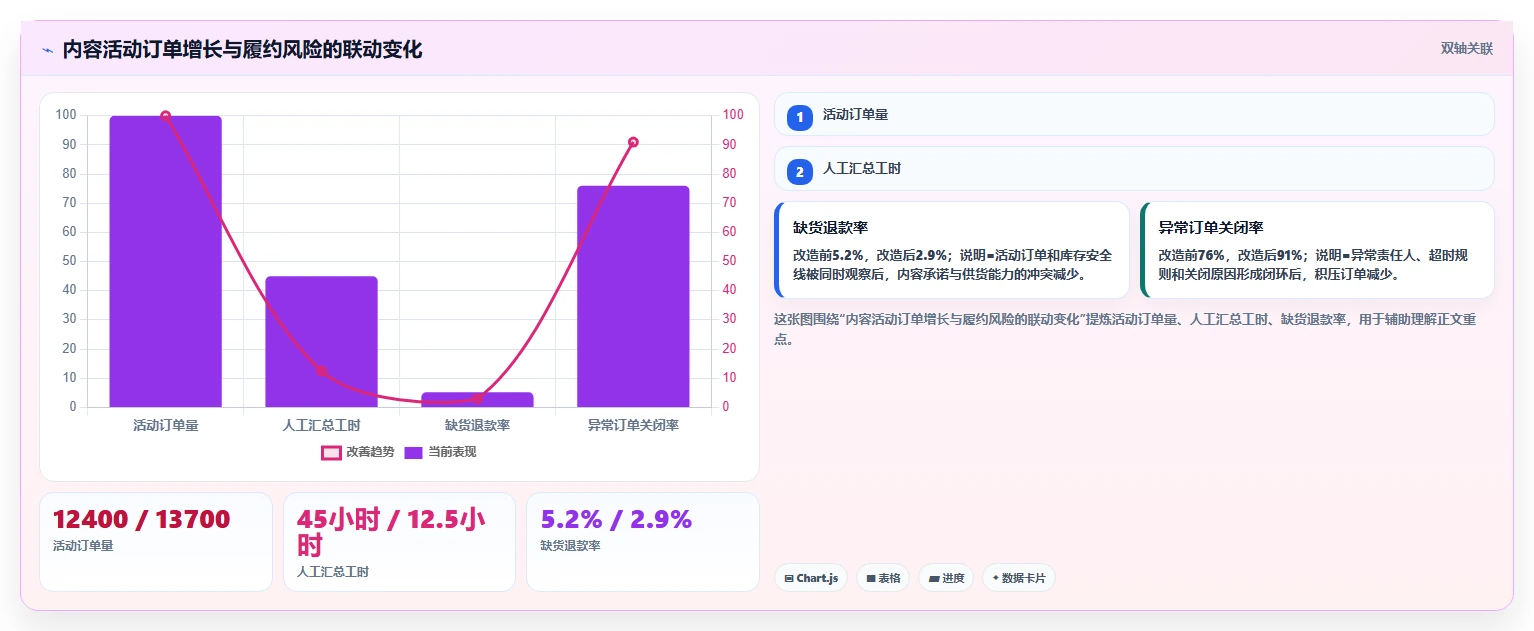Click 活动订单量 caption under 12400 / 13700
This screenshot has width=1534, height=631.
tap(83, 546)
